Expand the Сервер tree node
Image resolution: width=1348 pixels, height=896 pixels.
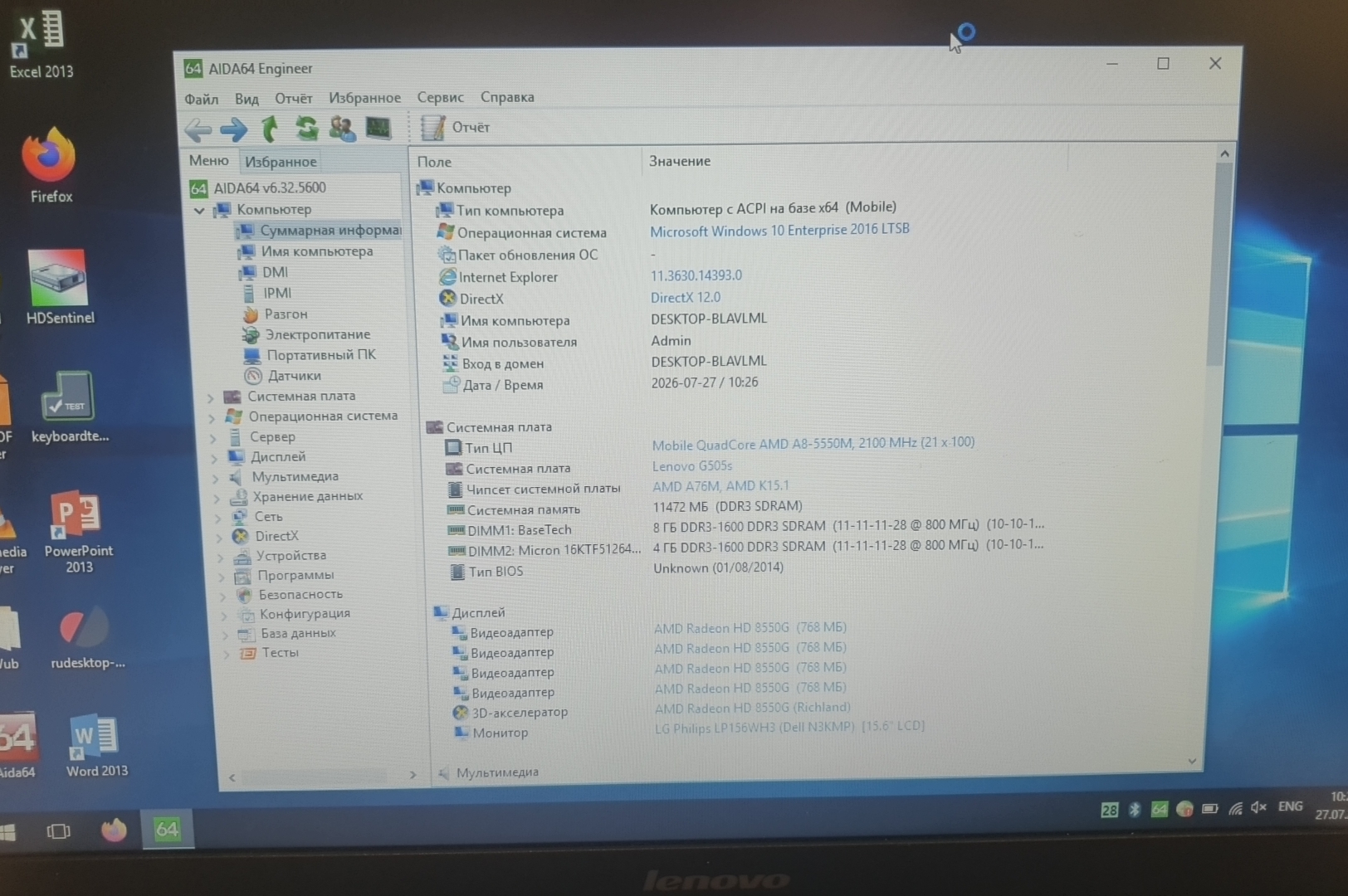[x=213, y=438]
